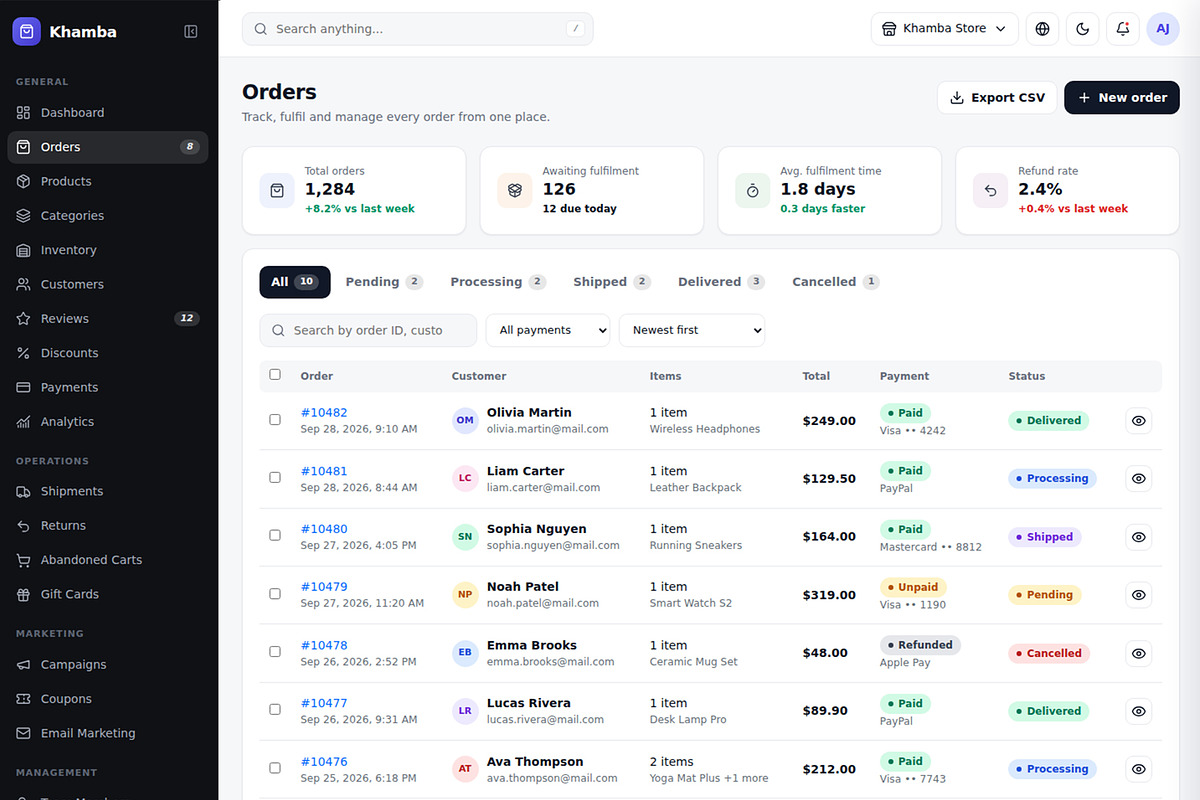Switch to the Pending tab

coord(385,282)
